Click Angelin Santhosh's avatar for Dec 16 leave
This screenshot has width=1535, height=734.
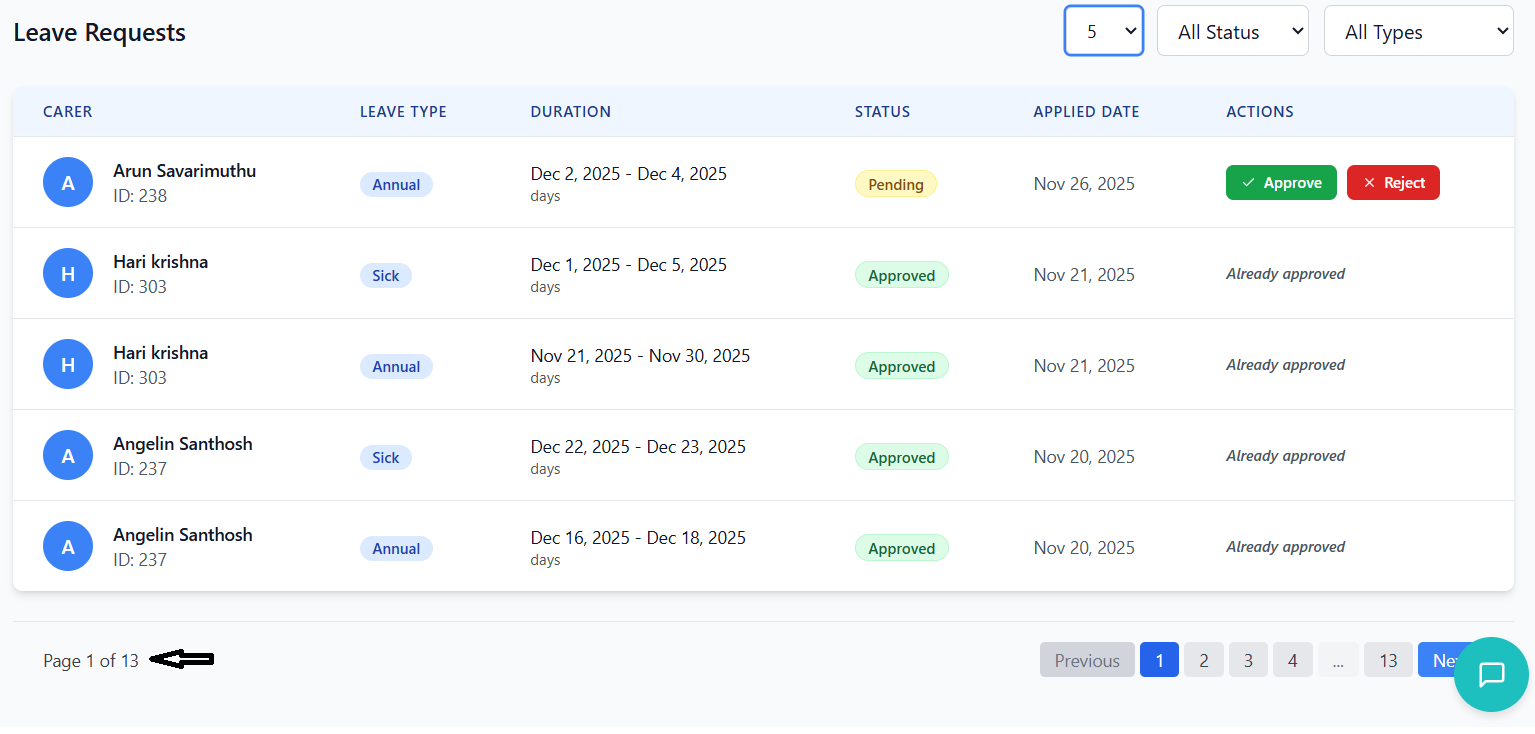click(68, 547)
